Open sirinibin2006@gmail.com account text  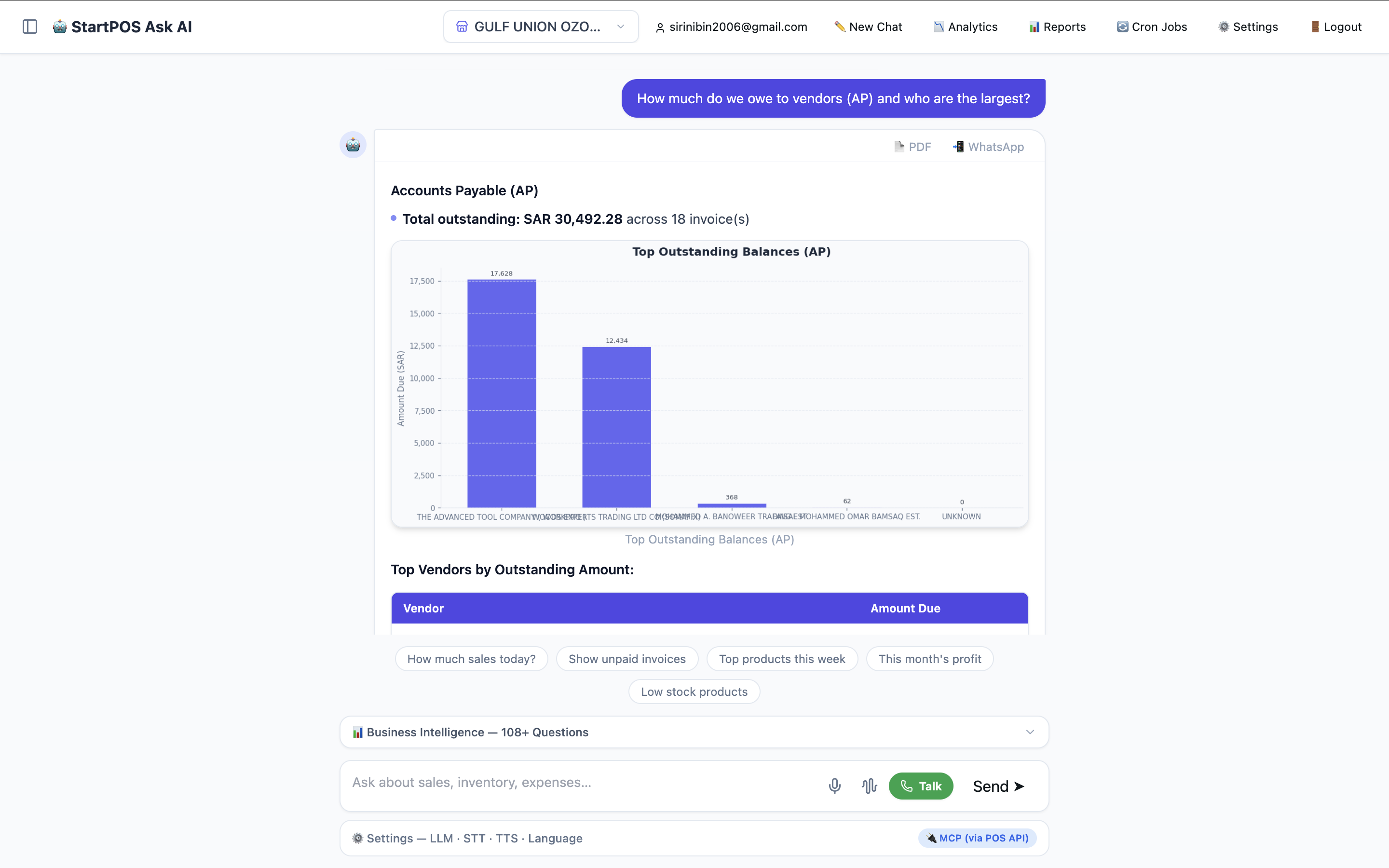[x=738, y=27]
